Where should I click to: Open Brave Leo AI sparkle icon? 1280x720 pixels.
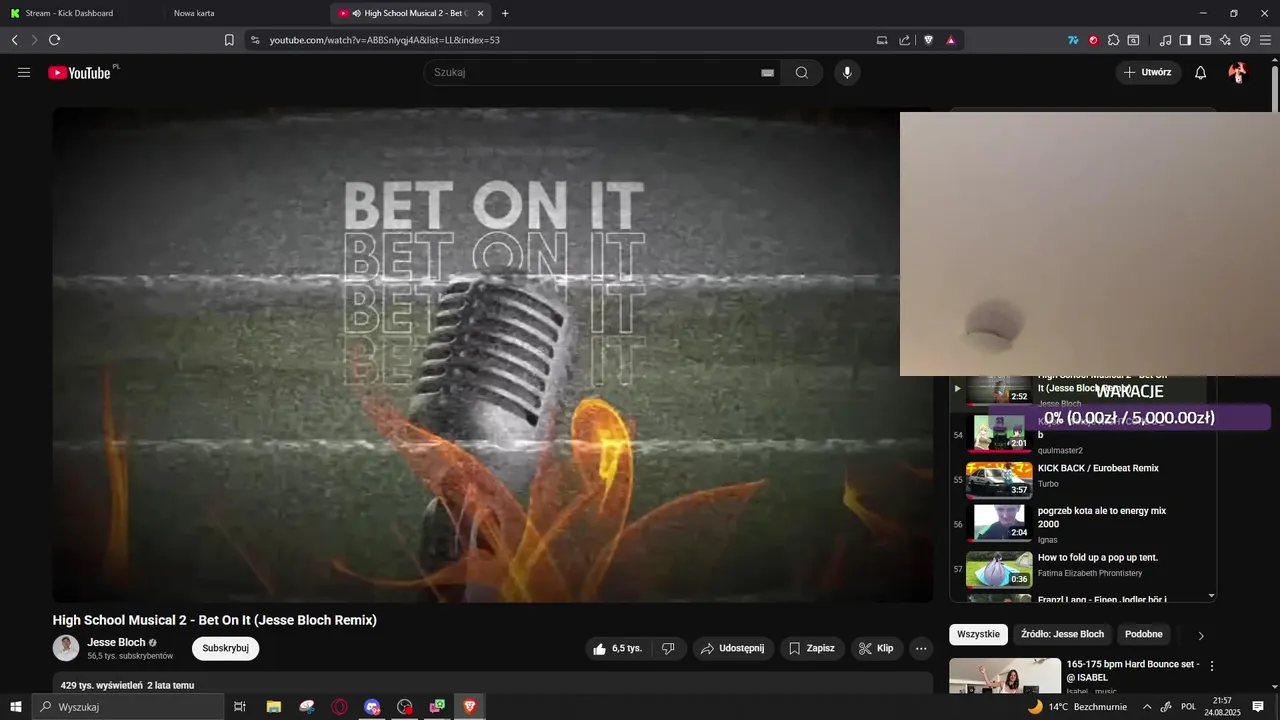[x=1225, y=40]
